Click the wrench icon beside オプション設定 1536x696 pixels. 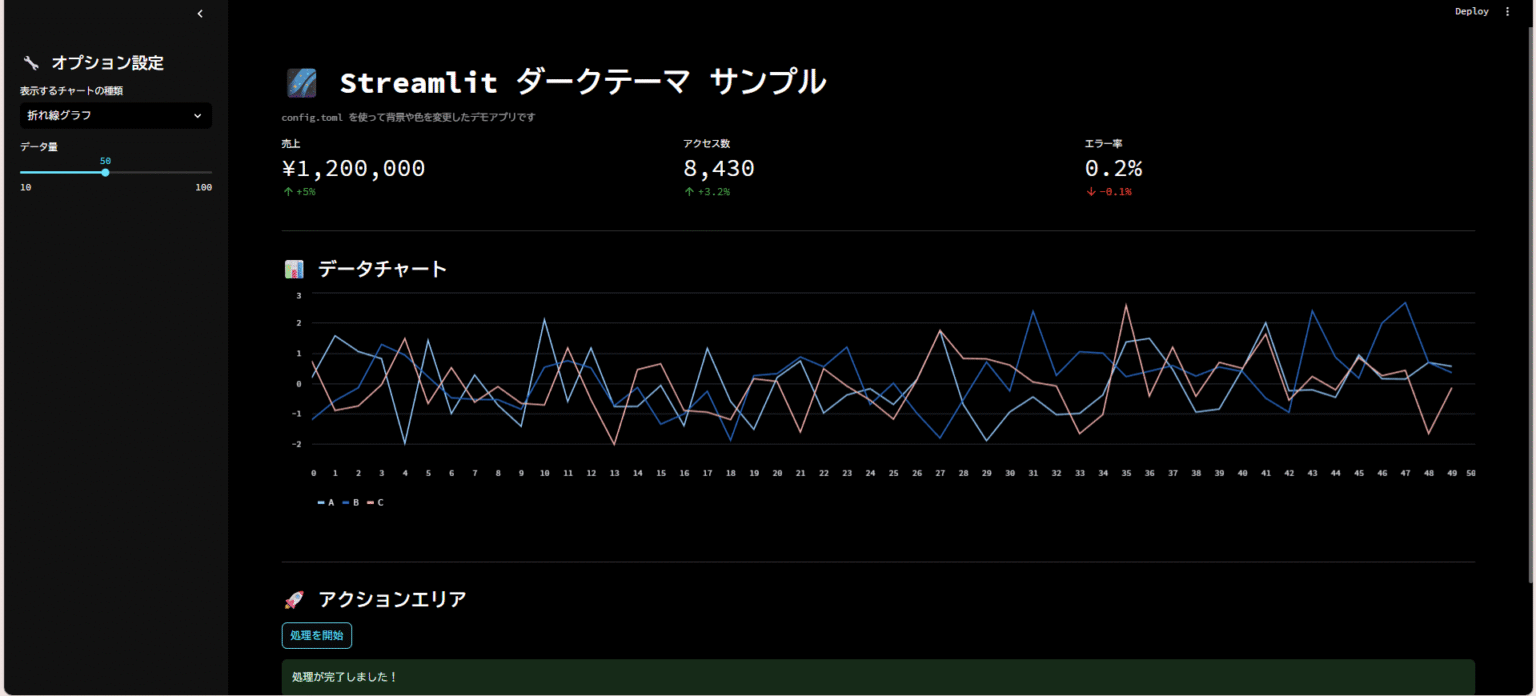pyautogui.click(x=31, y=63)
